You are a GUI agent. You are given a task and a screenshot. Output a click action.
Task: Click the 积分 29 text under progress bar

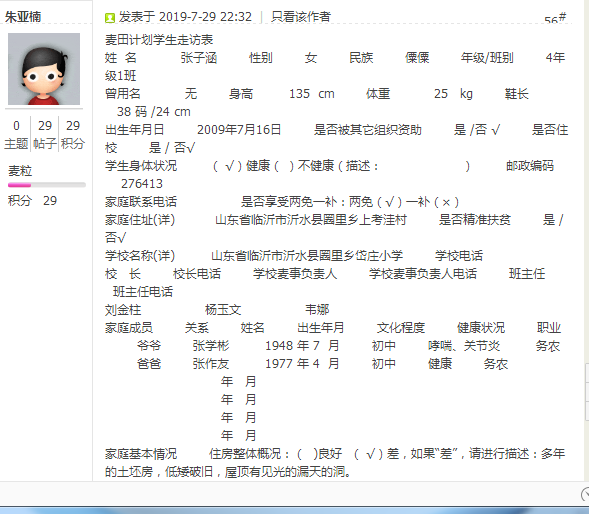[32, 201]
